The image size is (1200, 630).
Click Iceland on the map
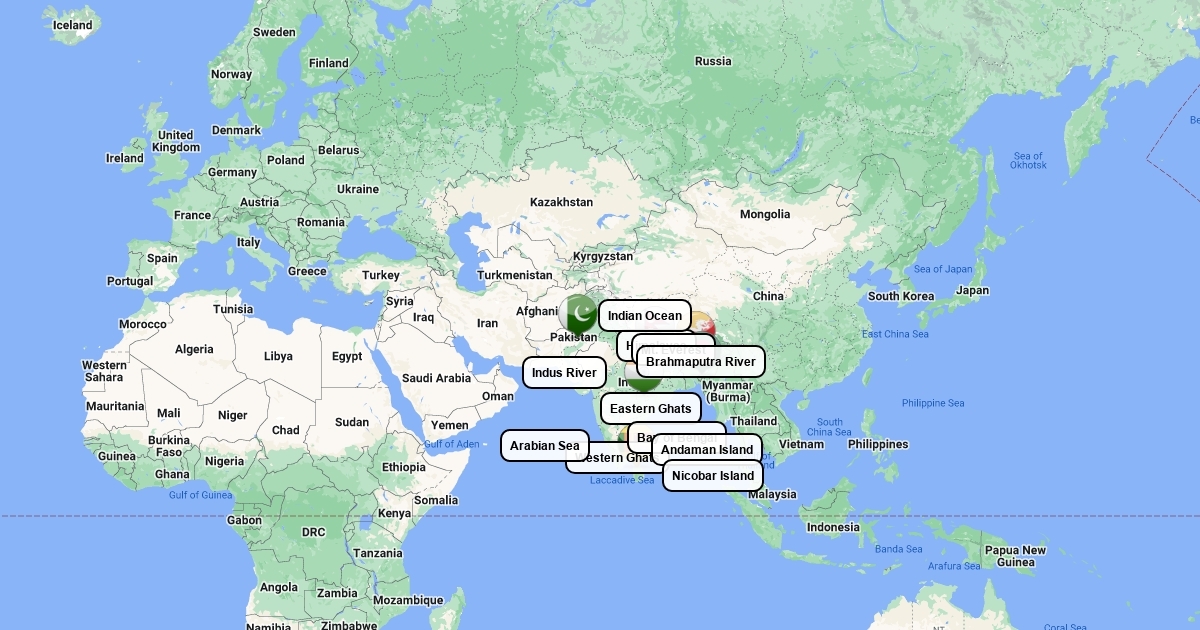72,25
